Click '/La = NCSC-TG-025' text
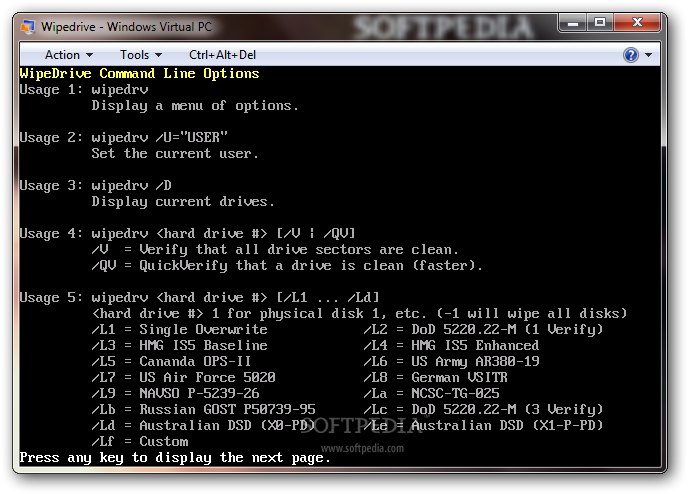Screen dimensions: 688x494 click(x=431, y=394)
